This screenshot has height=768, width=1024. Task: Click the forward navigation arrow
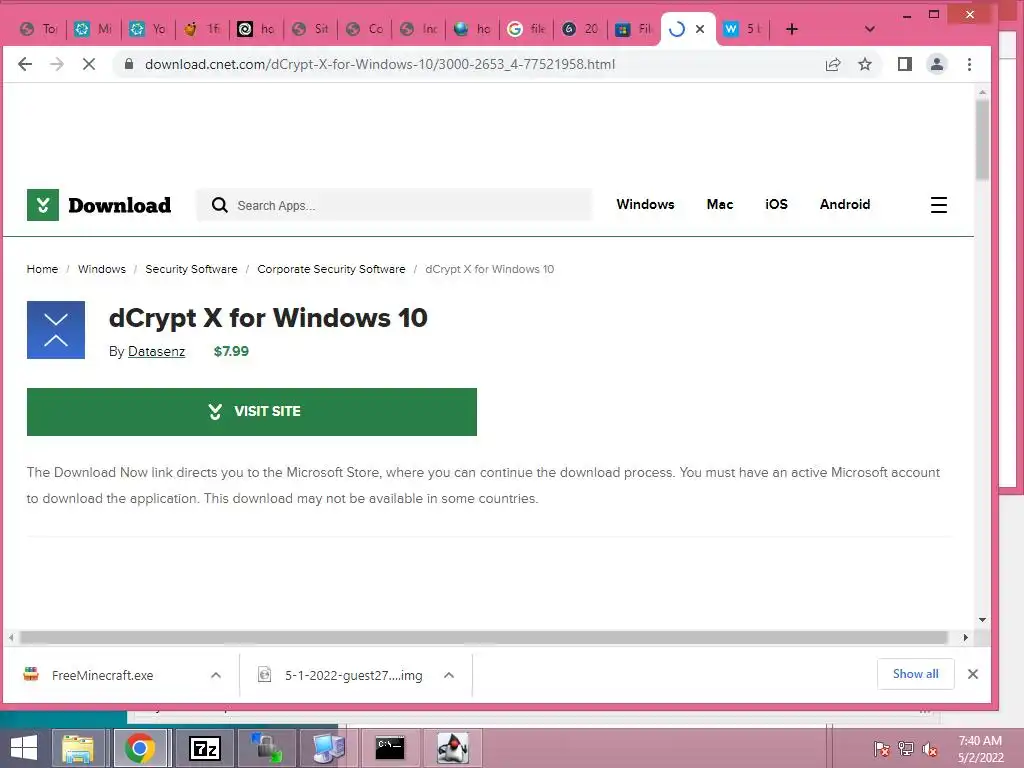pyautogui.click(x=57, y=64)
